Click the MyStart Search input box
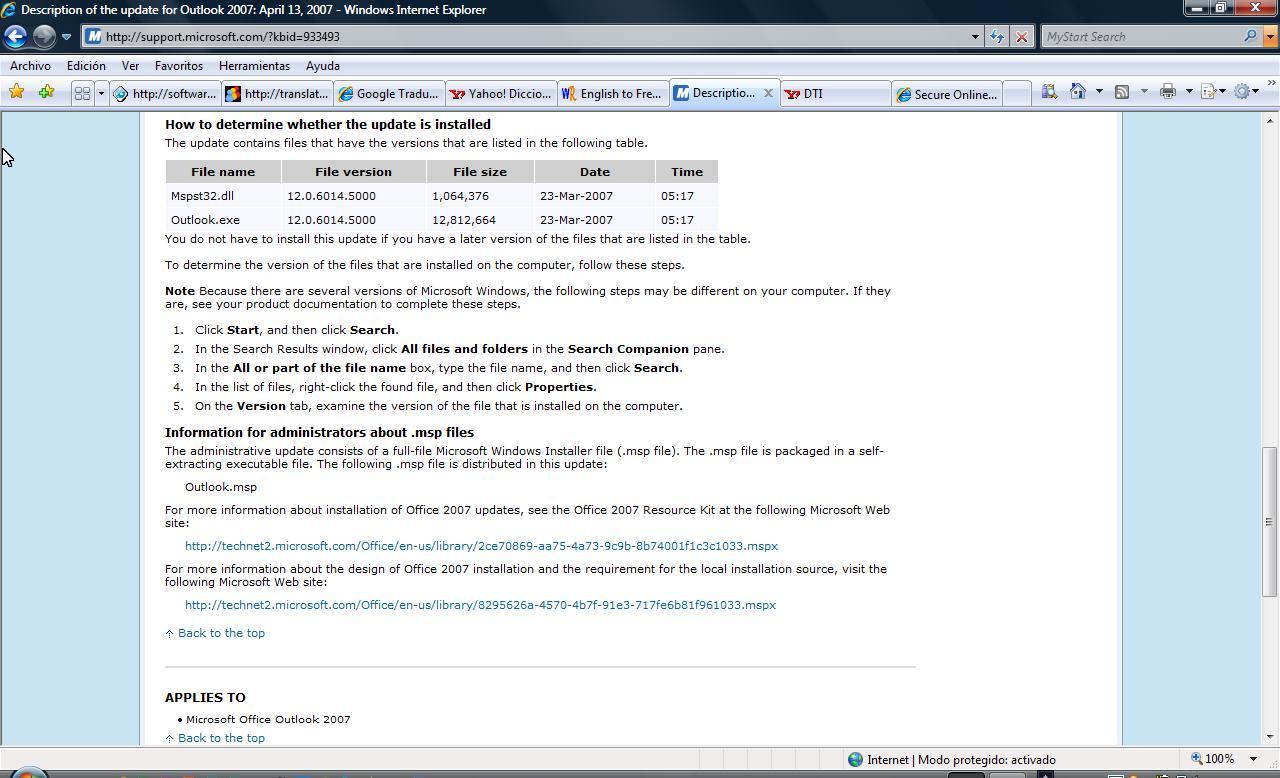 (x=1141, y=36)
